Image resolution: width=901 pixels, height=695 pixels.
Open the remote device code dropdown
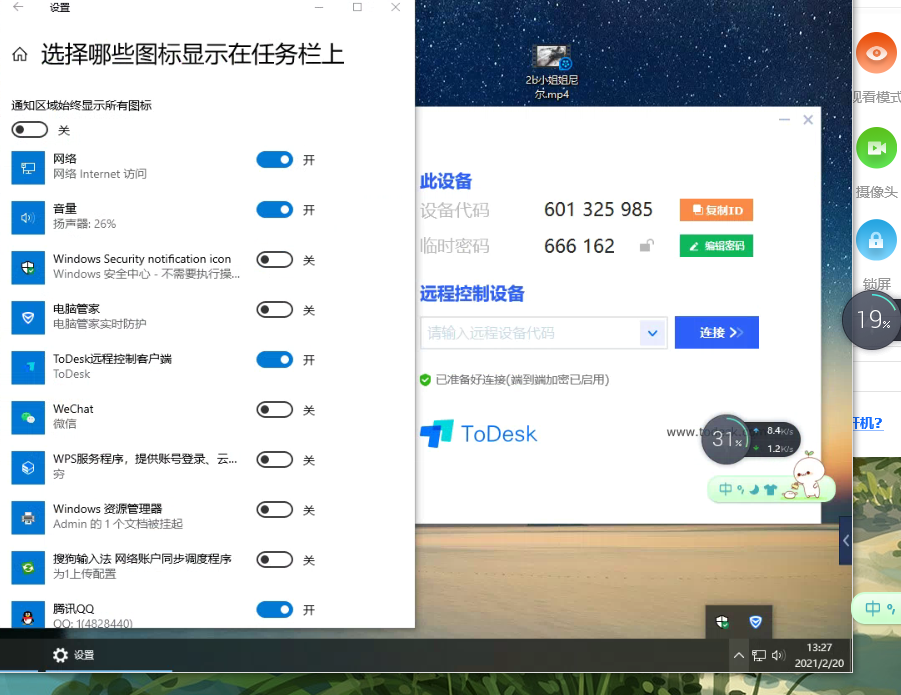[653, 333]
